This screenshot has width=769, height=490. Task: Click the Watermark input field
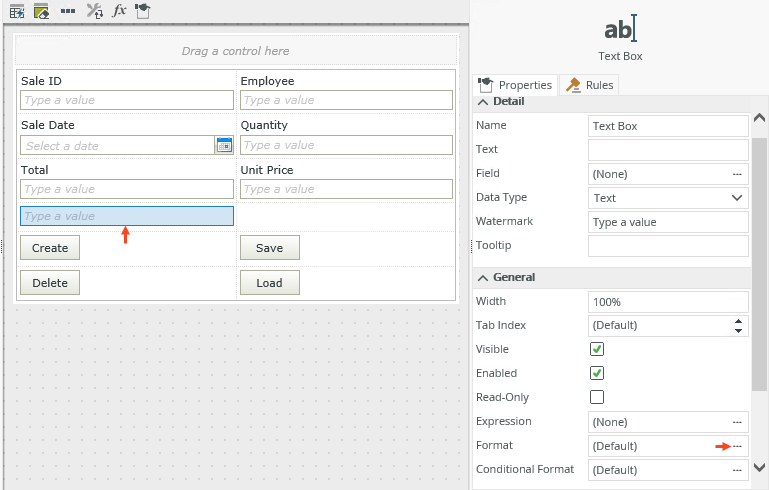(668, 222)
